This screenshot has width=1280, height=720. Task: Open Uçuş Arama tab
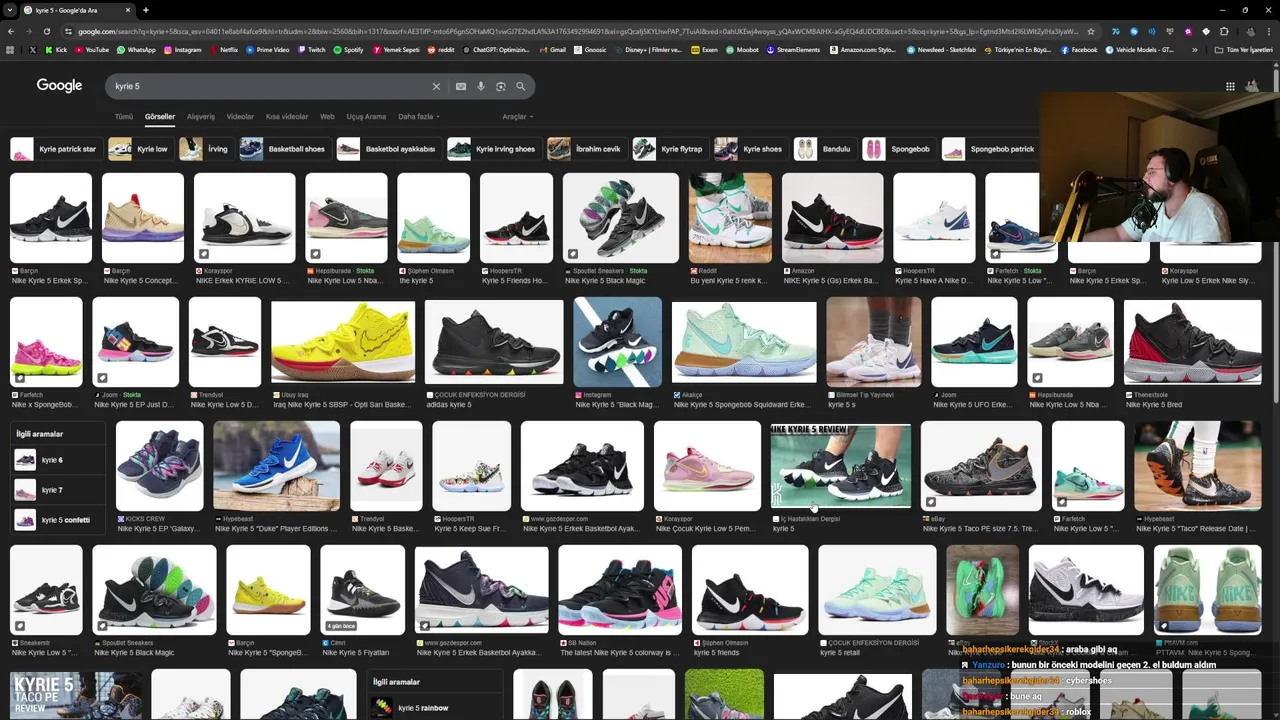point(366,117)
